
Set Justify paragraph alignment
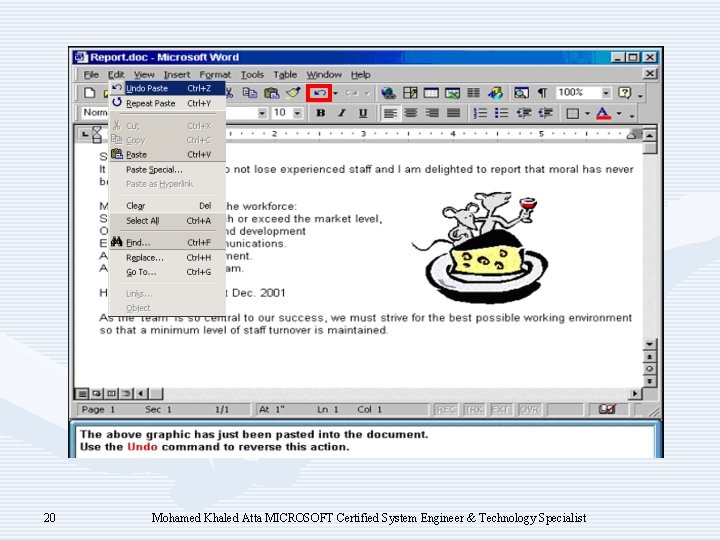pos(453,113)
